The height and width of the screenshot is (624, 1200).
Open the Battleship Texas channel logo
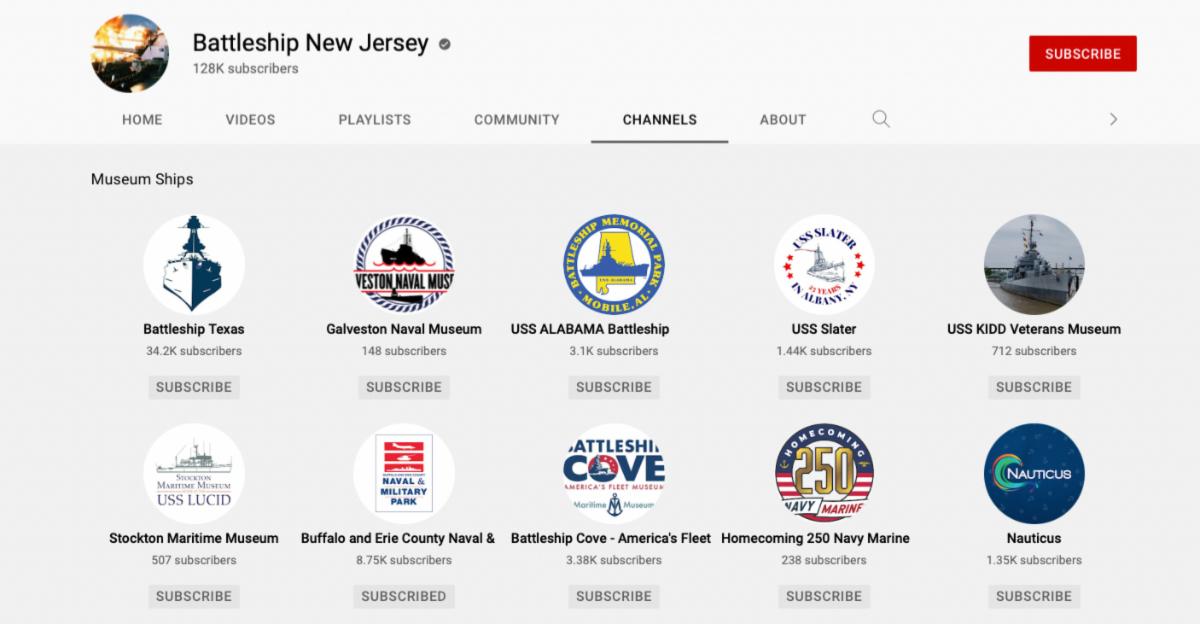(x=194, y=265)
